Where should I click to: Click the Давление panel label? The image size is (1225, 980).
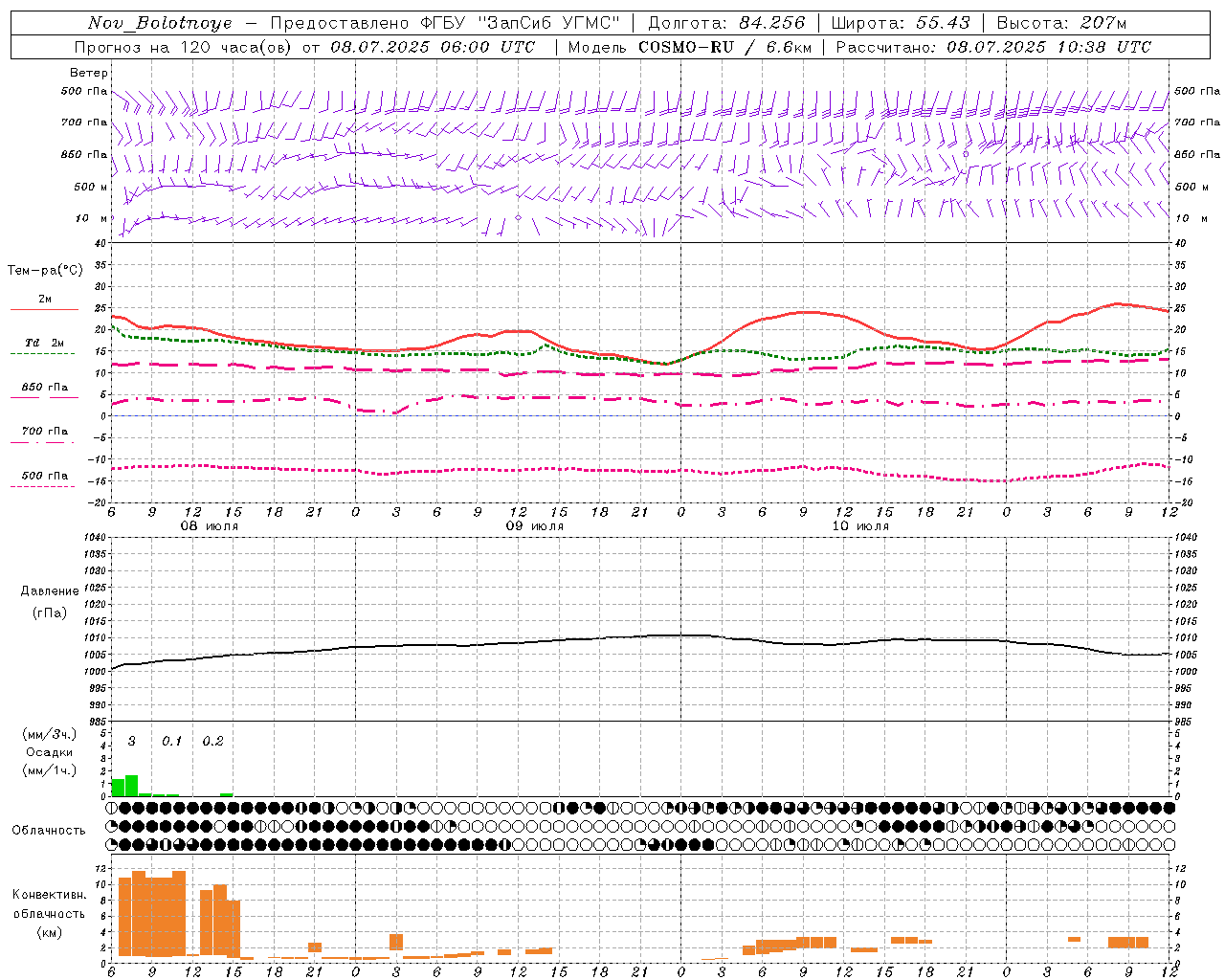coord(50,591)
